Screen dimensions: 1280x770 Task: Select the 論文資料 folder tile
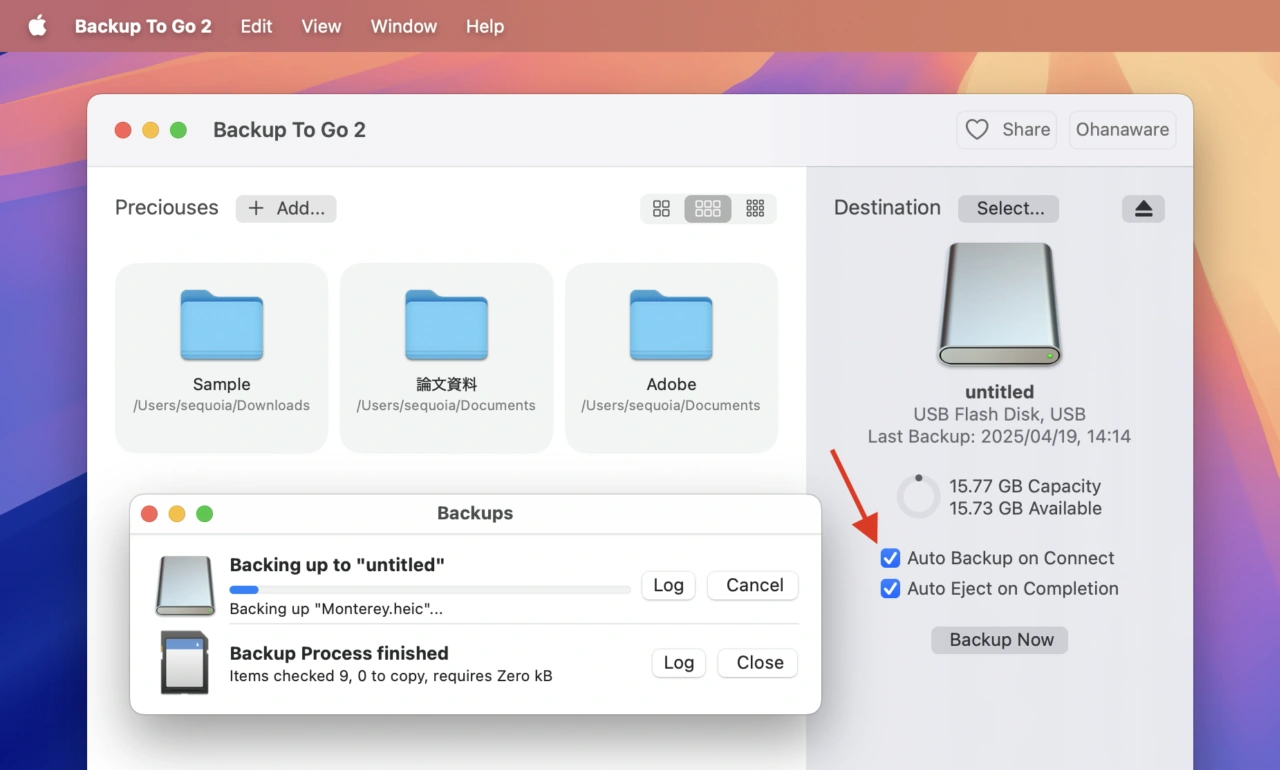click(x=446, y=357)
